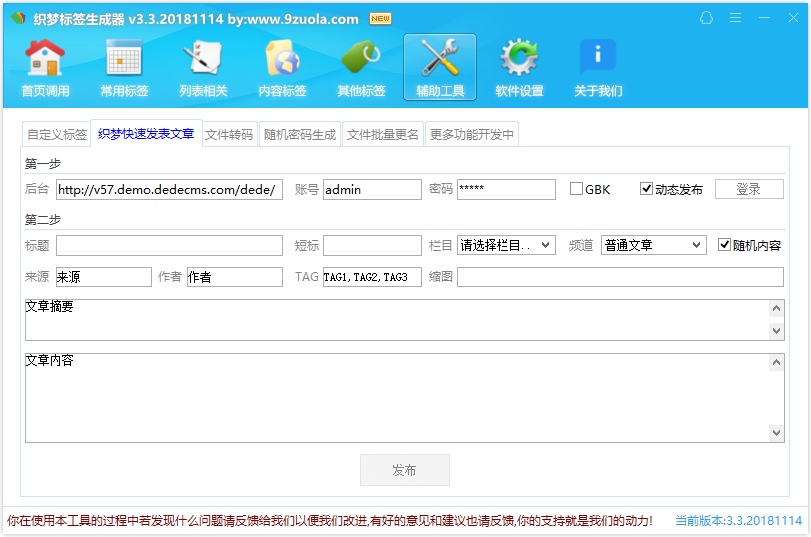Viewport: 811px width, 537px height.
Task: Click the red feedback message in status bar
Action: (x=329, y=520)
